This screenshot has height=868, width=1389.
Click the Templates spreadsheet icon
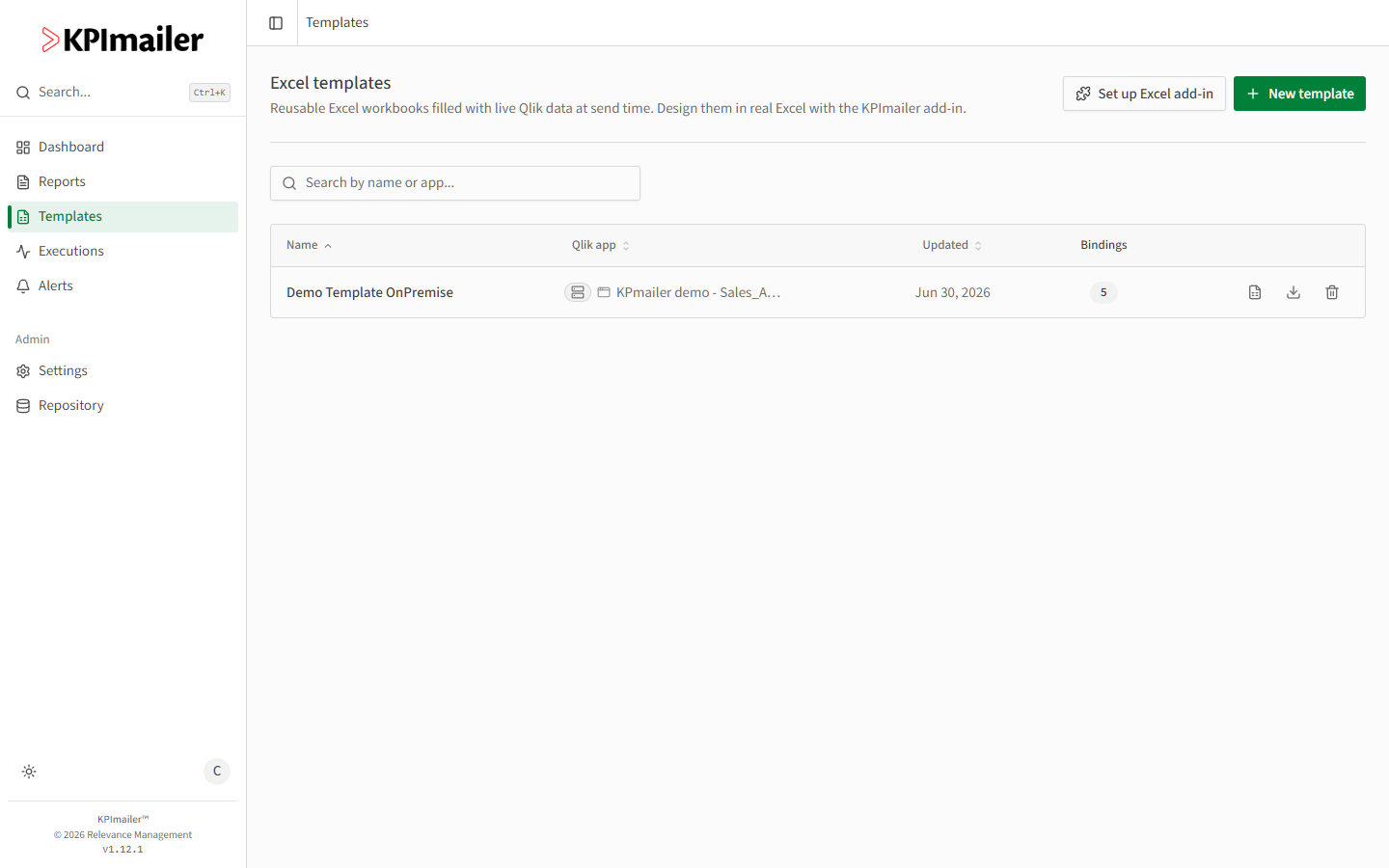click(x=23, y=217)
